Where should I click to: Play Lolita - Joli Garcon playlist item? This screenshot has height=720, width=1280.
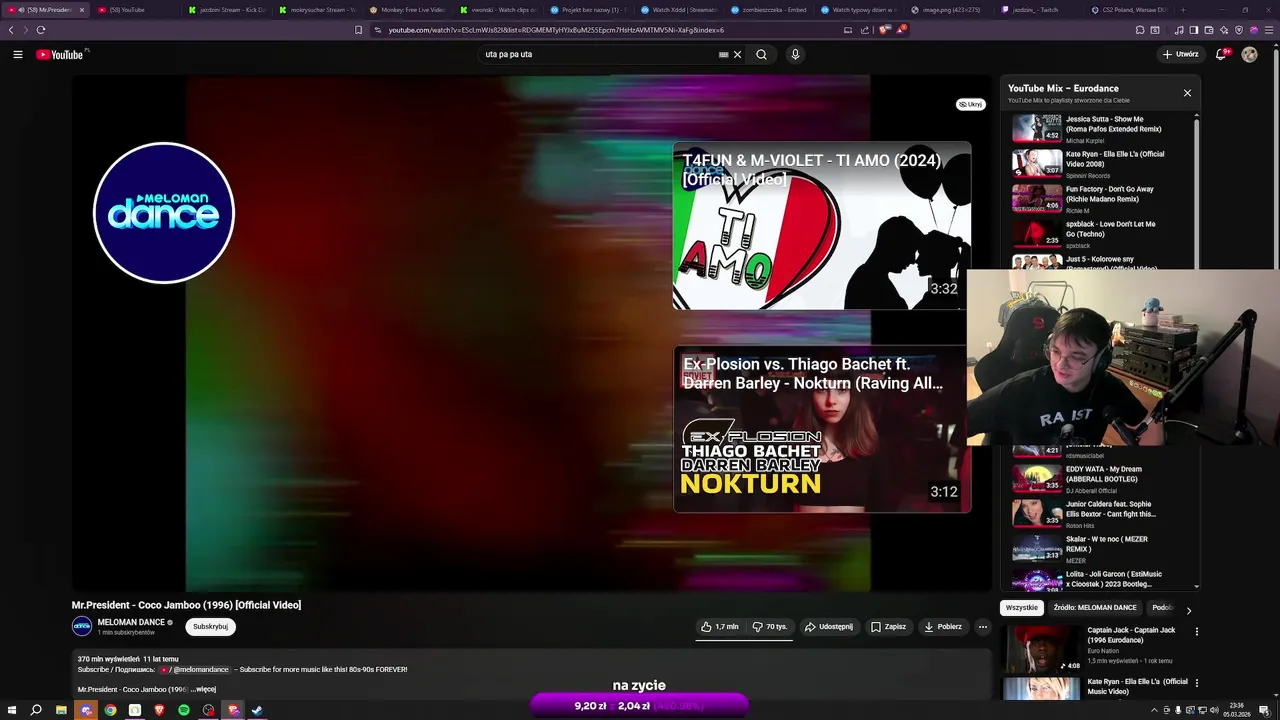coord(1100,580)
